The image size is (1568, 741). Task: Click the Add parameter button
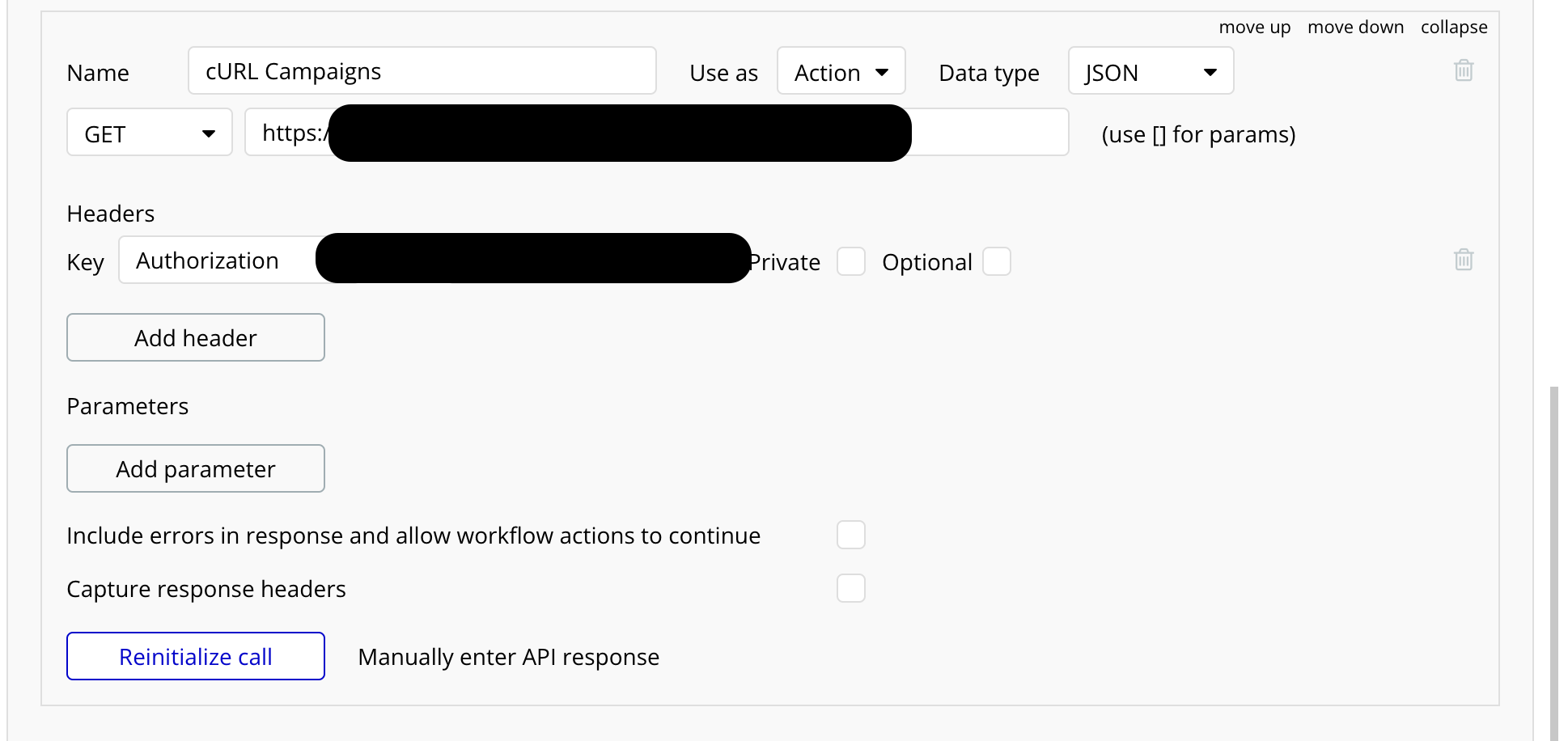196,468
